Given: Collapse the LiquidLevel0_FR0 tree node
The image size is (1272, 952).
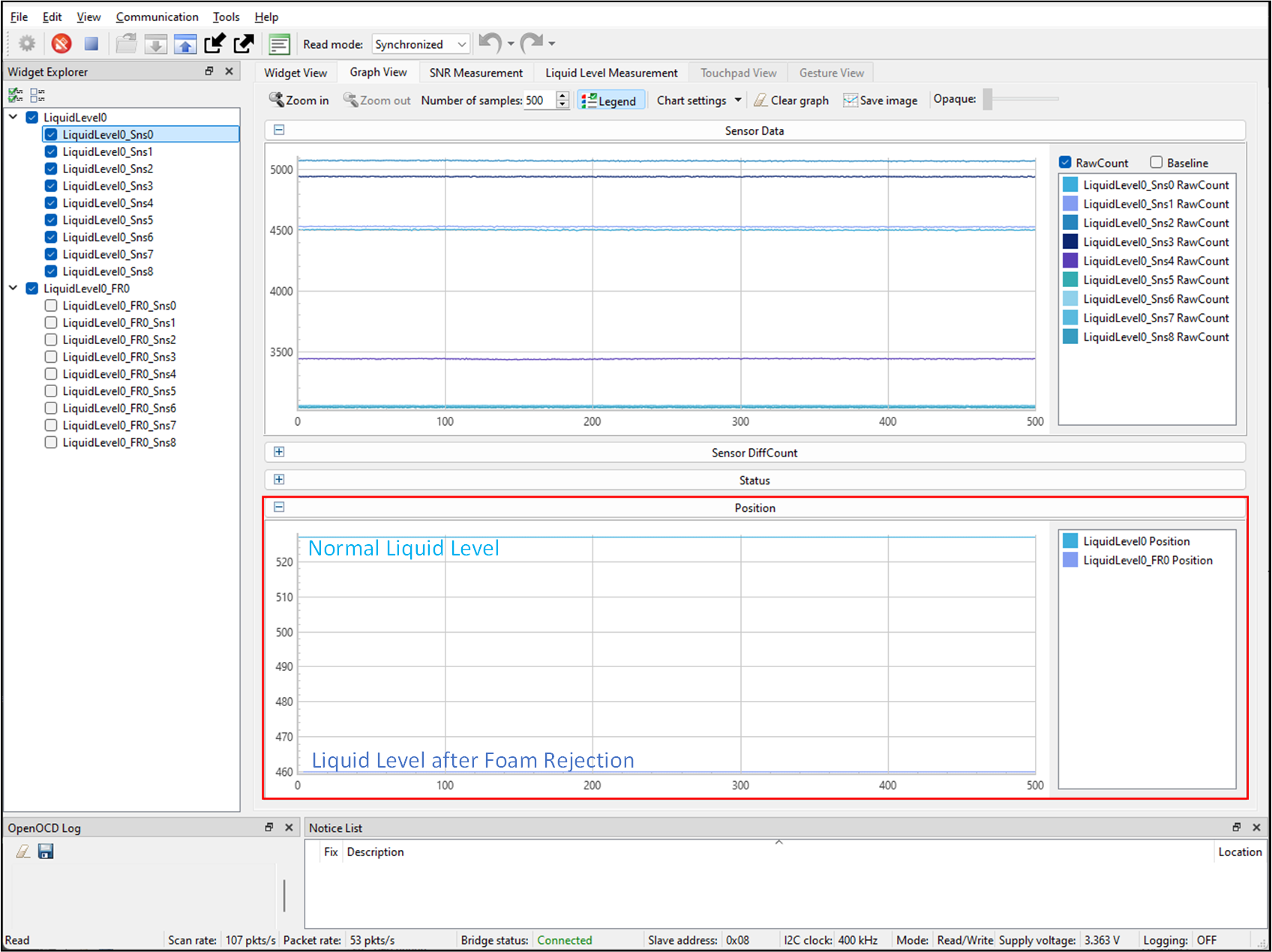Looking at the screenshot, I should [13, 288].
